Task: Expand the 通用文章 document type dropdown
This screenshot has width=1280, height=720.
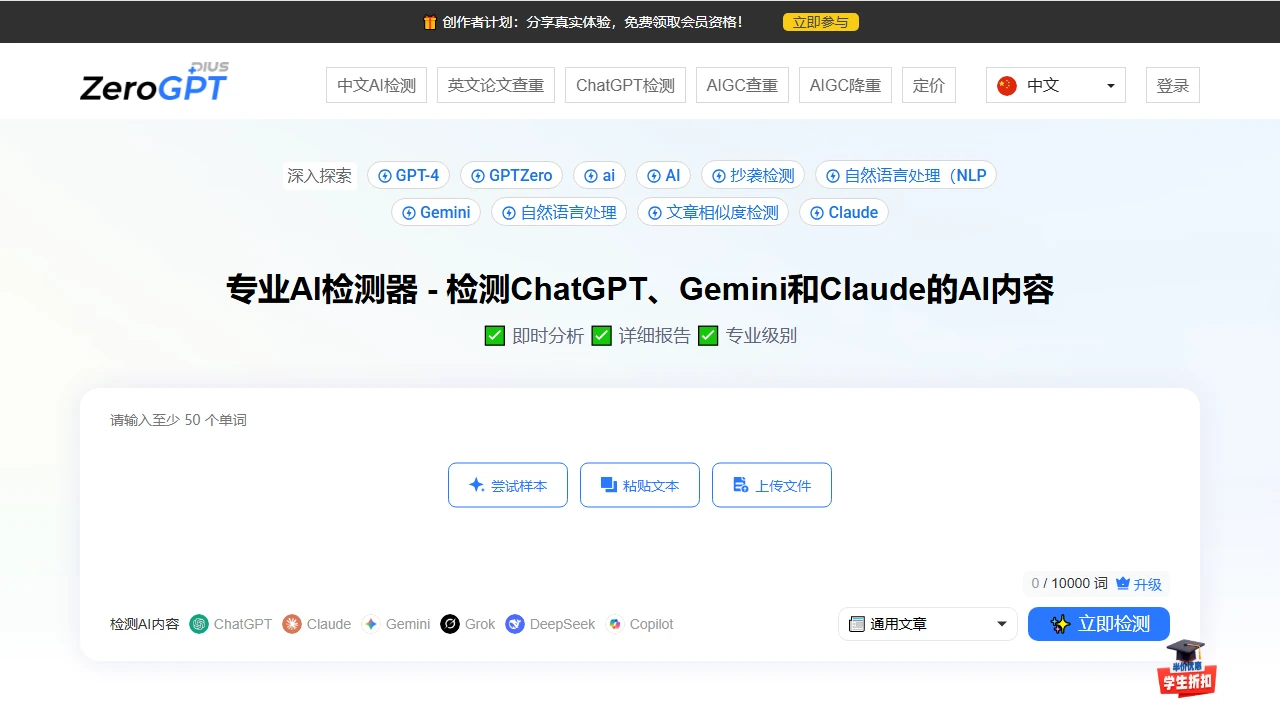Action: (x=927, y=624)
